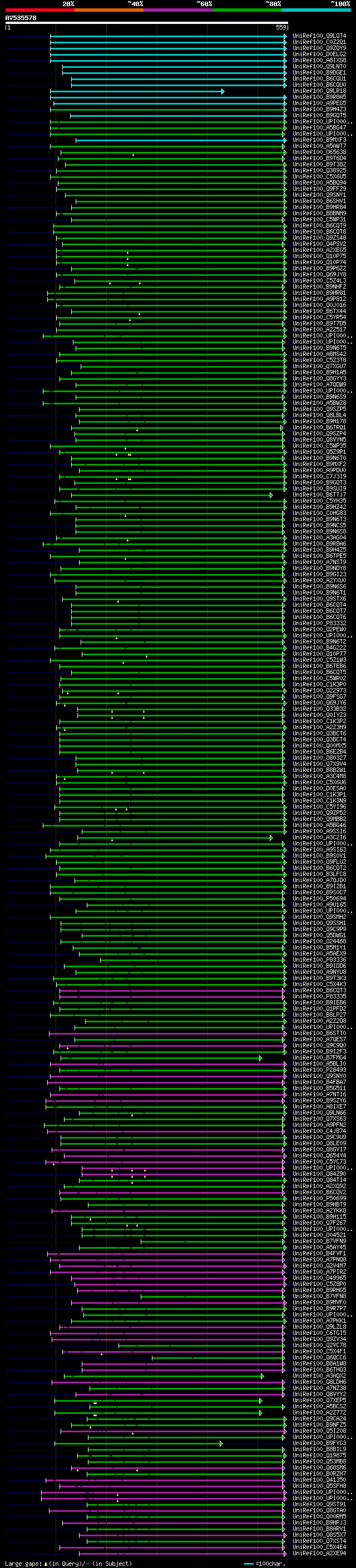Select the UniRef100_B9MXF3 label

319,140
